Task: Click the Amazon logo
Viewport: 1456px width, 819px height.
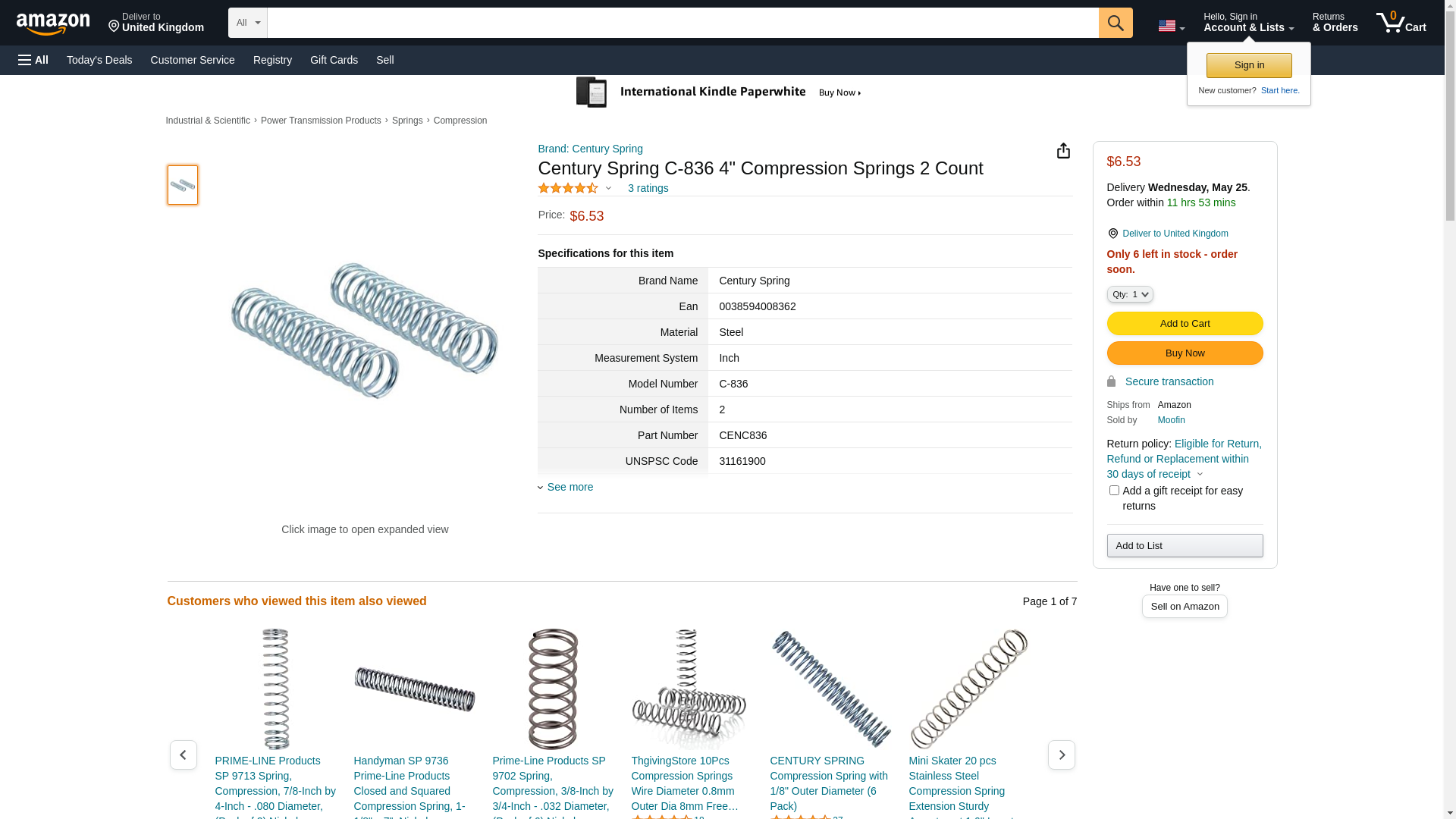Action: point(53,24)
